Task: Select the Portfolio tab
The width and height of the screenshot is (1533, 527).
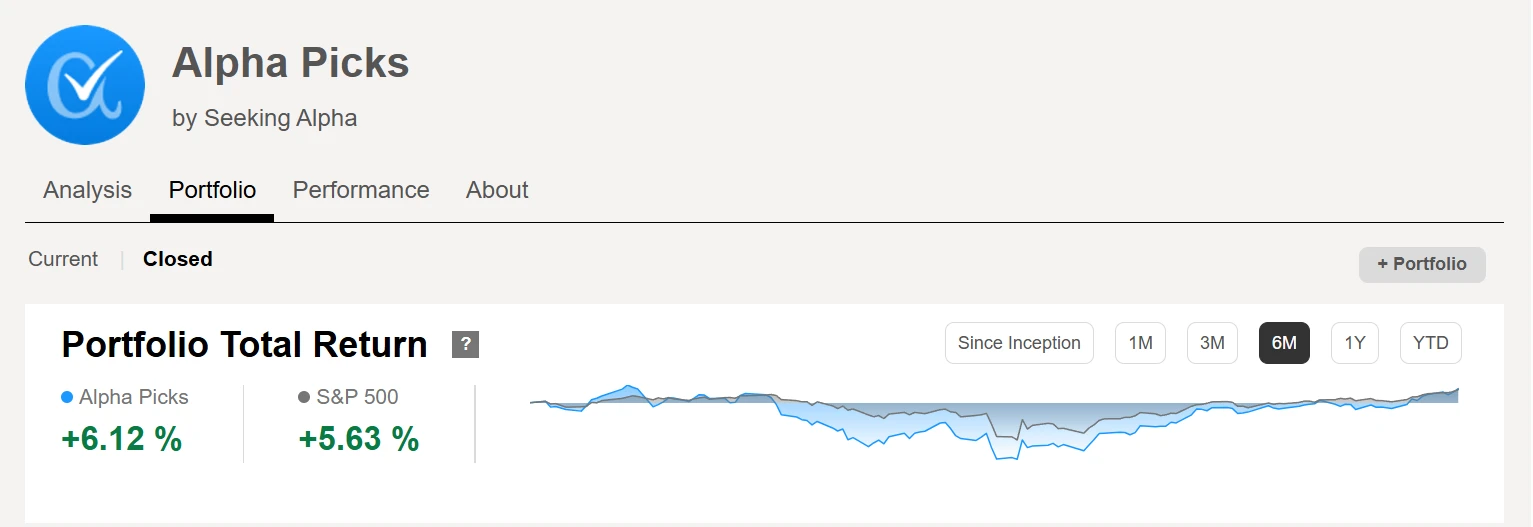Action: 212,190
